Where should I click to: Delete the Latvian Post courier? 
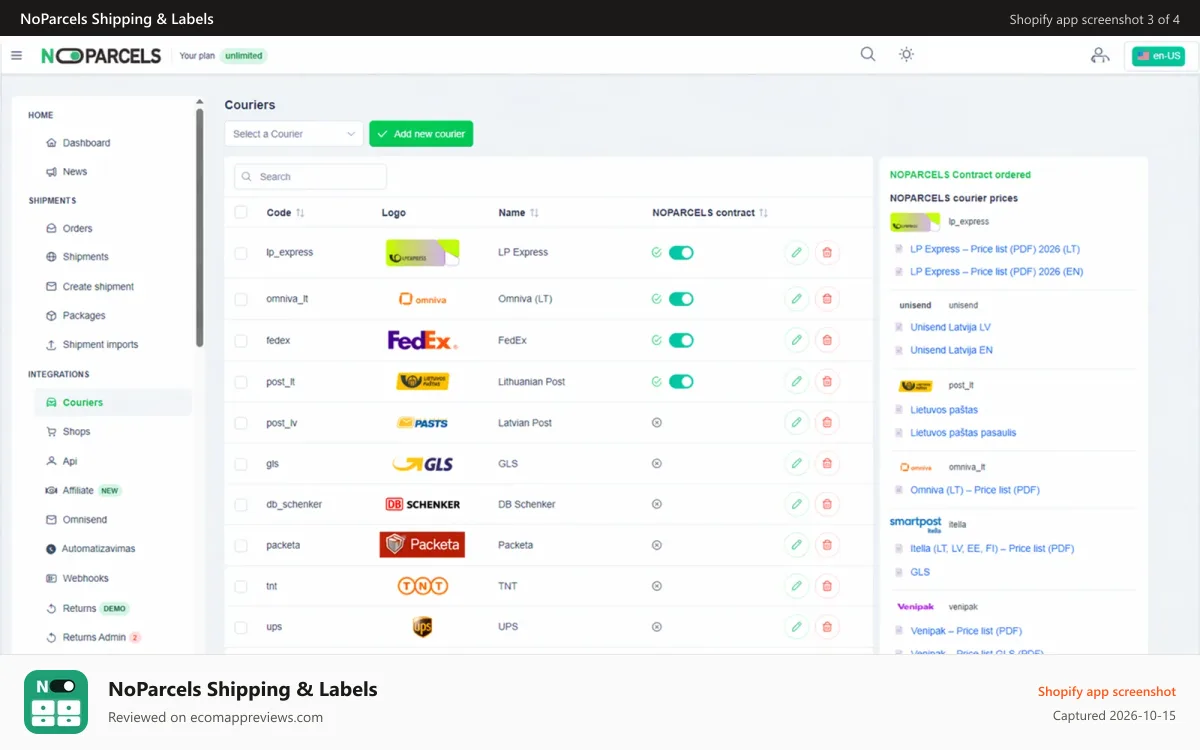click(x=827, y=422)
